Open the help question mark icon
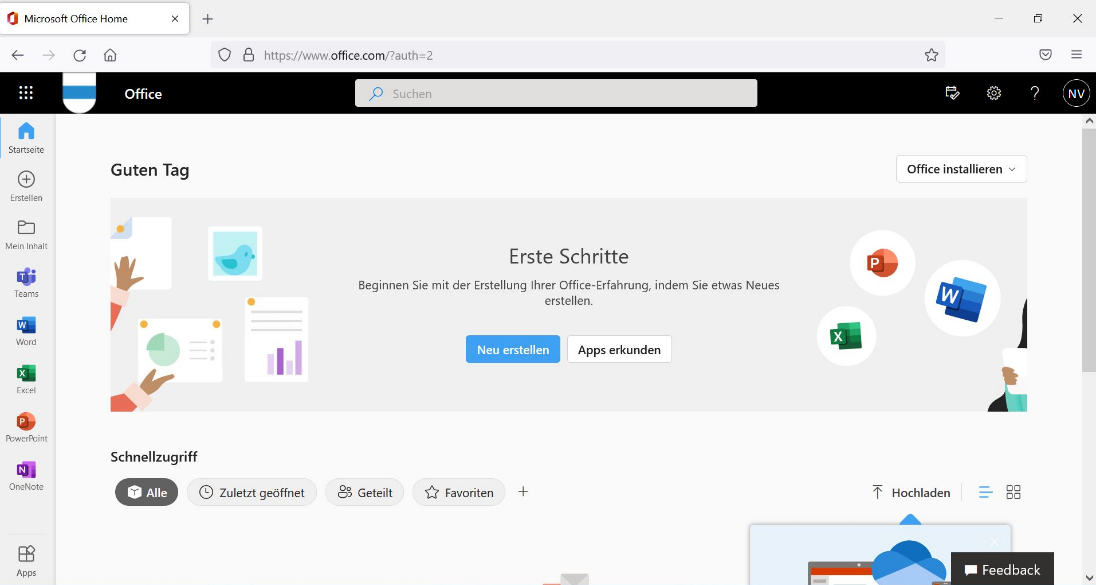Viewport: 1096px width, 585px height. click(x=1035, y=93)
